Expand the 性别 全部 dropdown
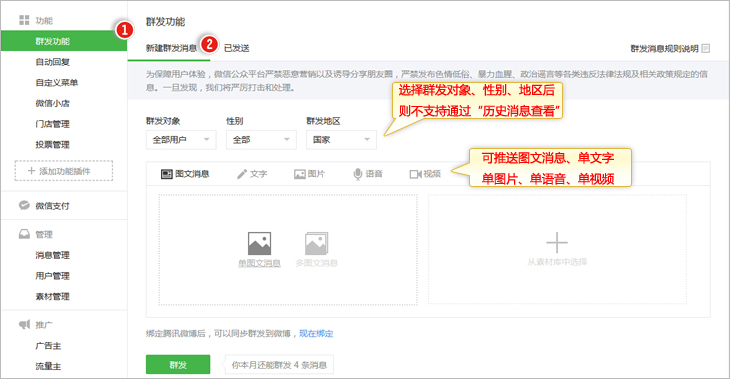Viewport: 730px width, 379px height. coord(261,140)
